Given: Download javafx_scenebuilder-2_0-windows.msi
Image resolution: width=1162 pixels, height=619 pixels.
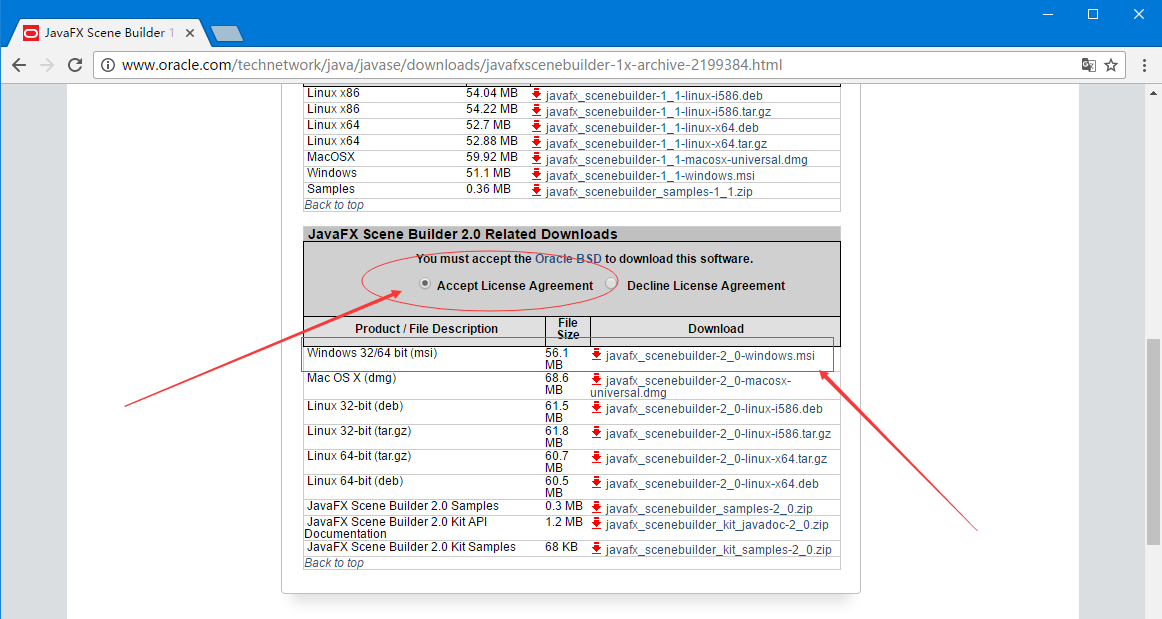Looking at the screenshot, I should click(710, 356).
